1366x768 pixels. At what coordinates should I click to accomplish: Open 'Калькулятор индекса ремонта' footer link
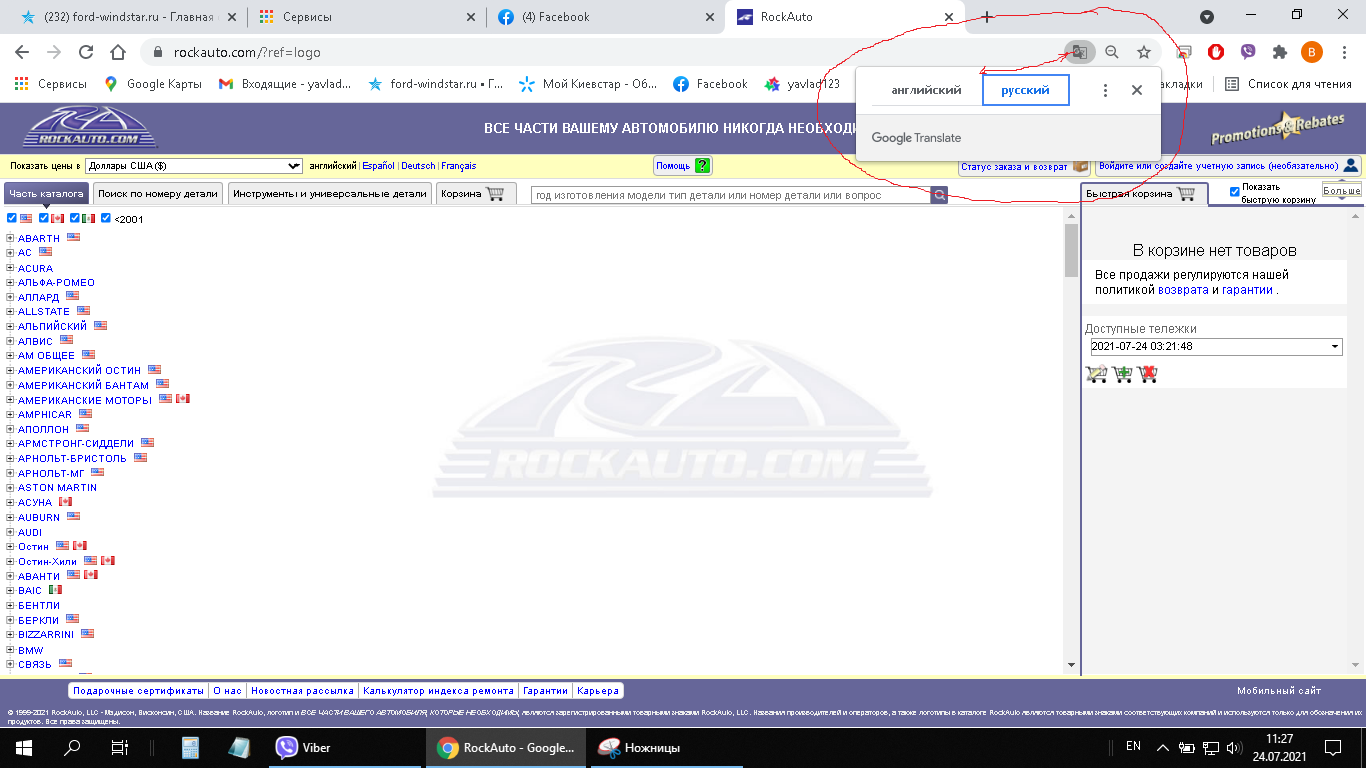click(x=438, y=691)
